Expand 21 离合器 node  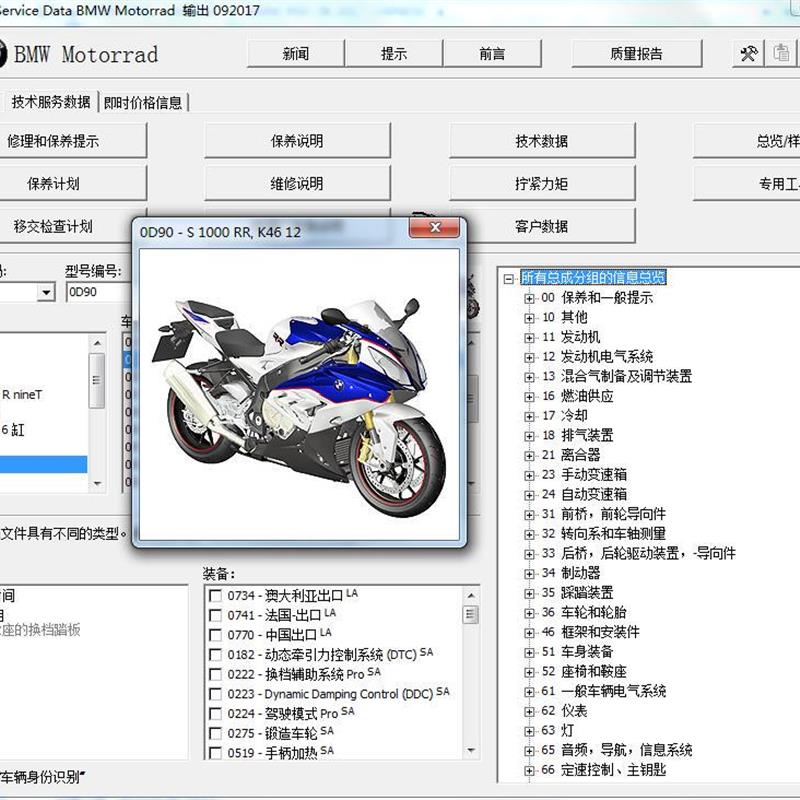(x=529, y=456)
